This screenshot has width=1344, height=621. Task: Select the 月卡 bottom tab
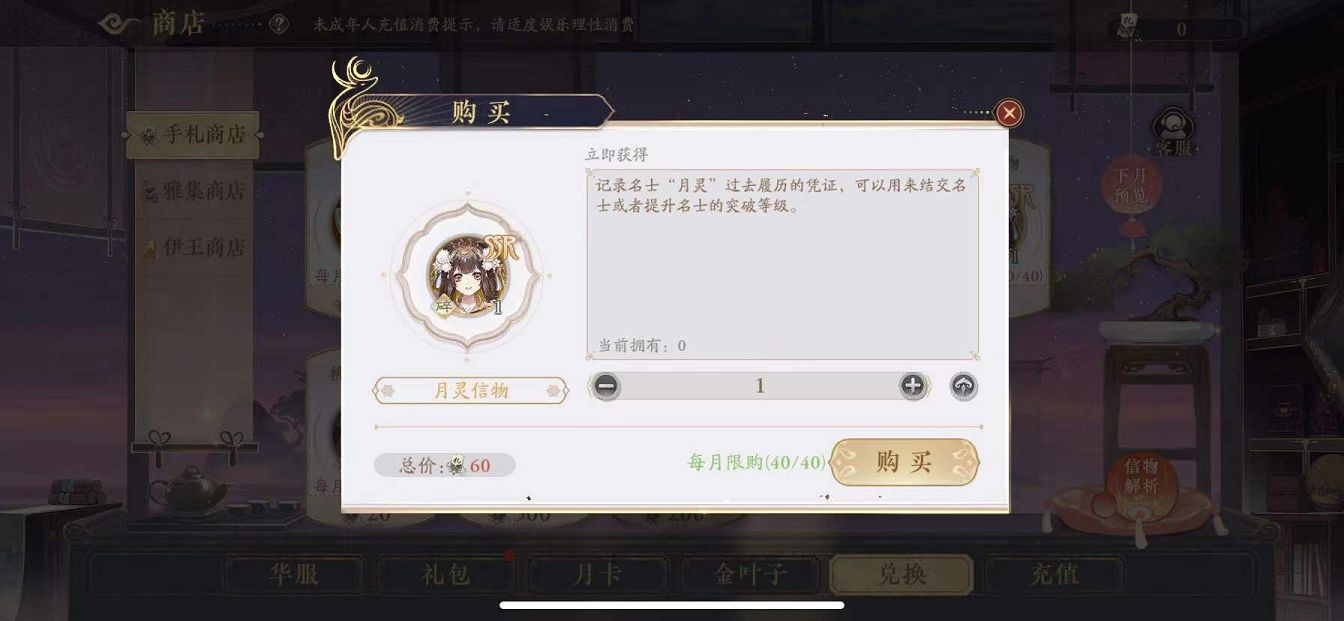598,575
